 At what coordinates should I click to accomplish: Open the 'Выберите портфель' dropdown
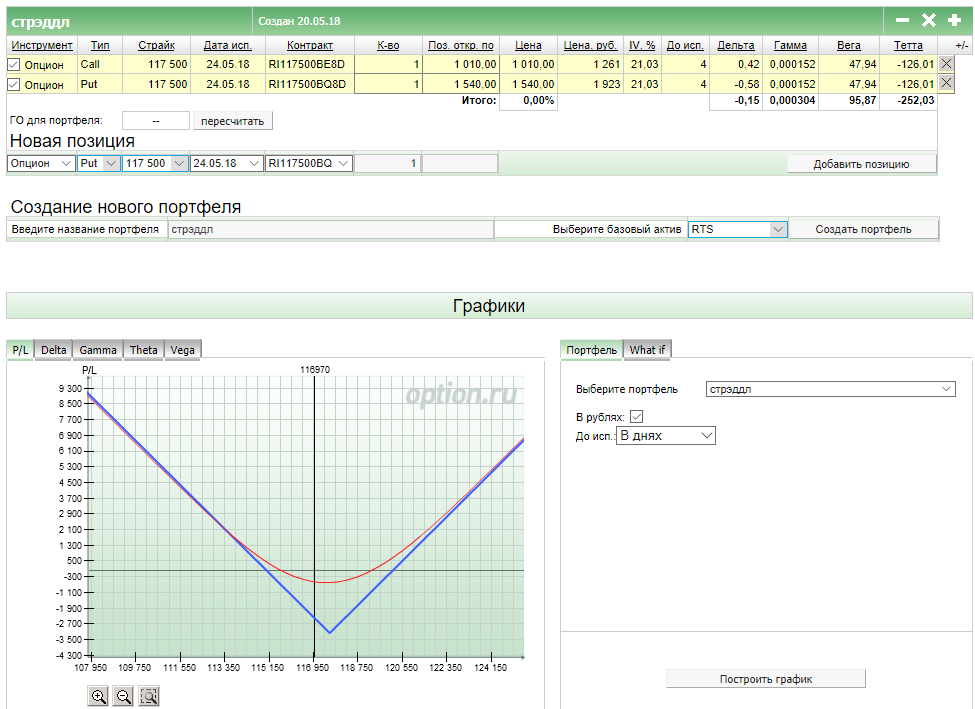[830, 389]
